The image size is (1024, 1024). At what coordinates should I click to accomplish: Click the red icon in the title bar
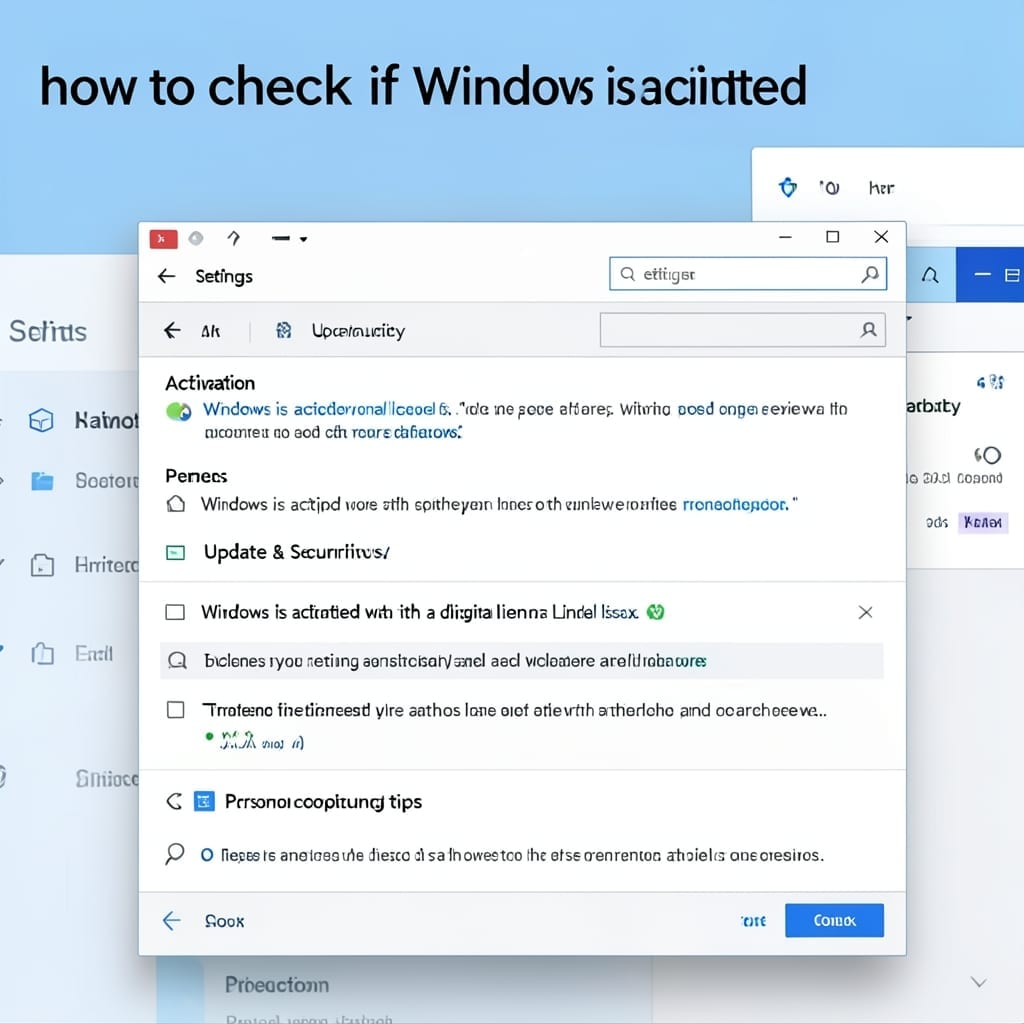click(163, 239)
